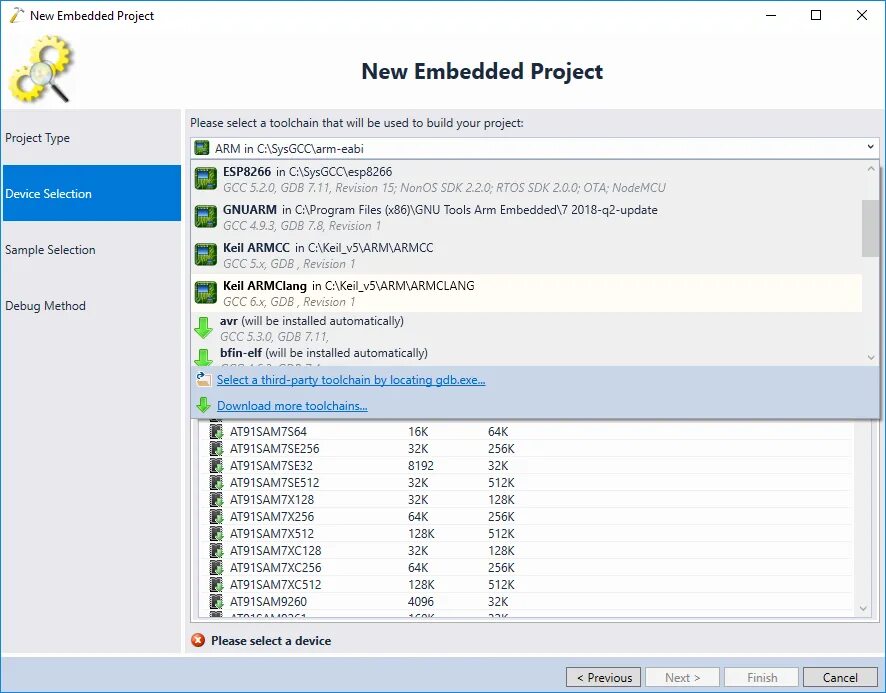Click the chip icon in selected ARM toolchain box

202,148
